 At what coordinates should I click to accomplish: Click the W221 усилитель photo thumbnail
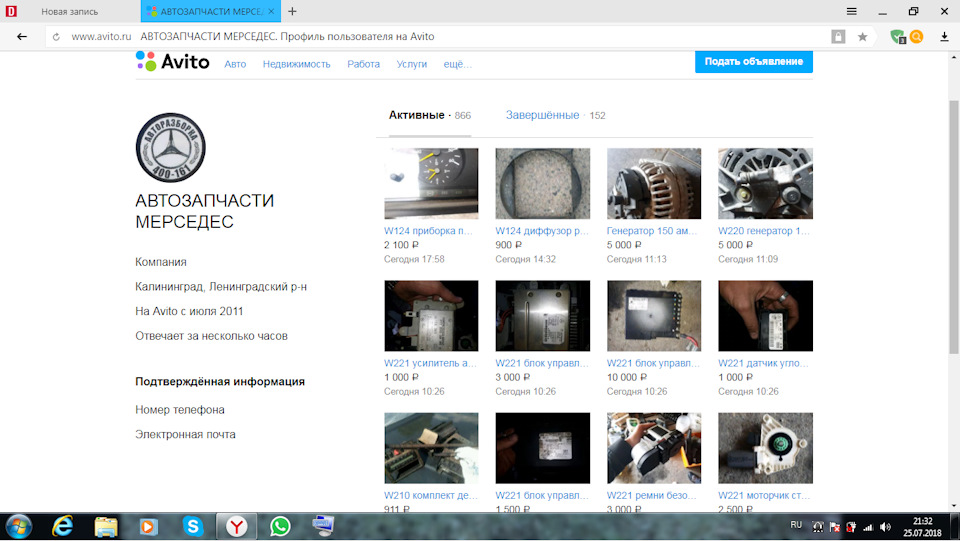click(x=431, y=316)
